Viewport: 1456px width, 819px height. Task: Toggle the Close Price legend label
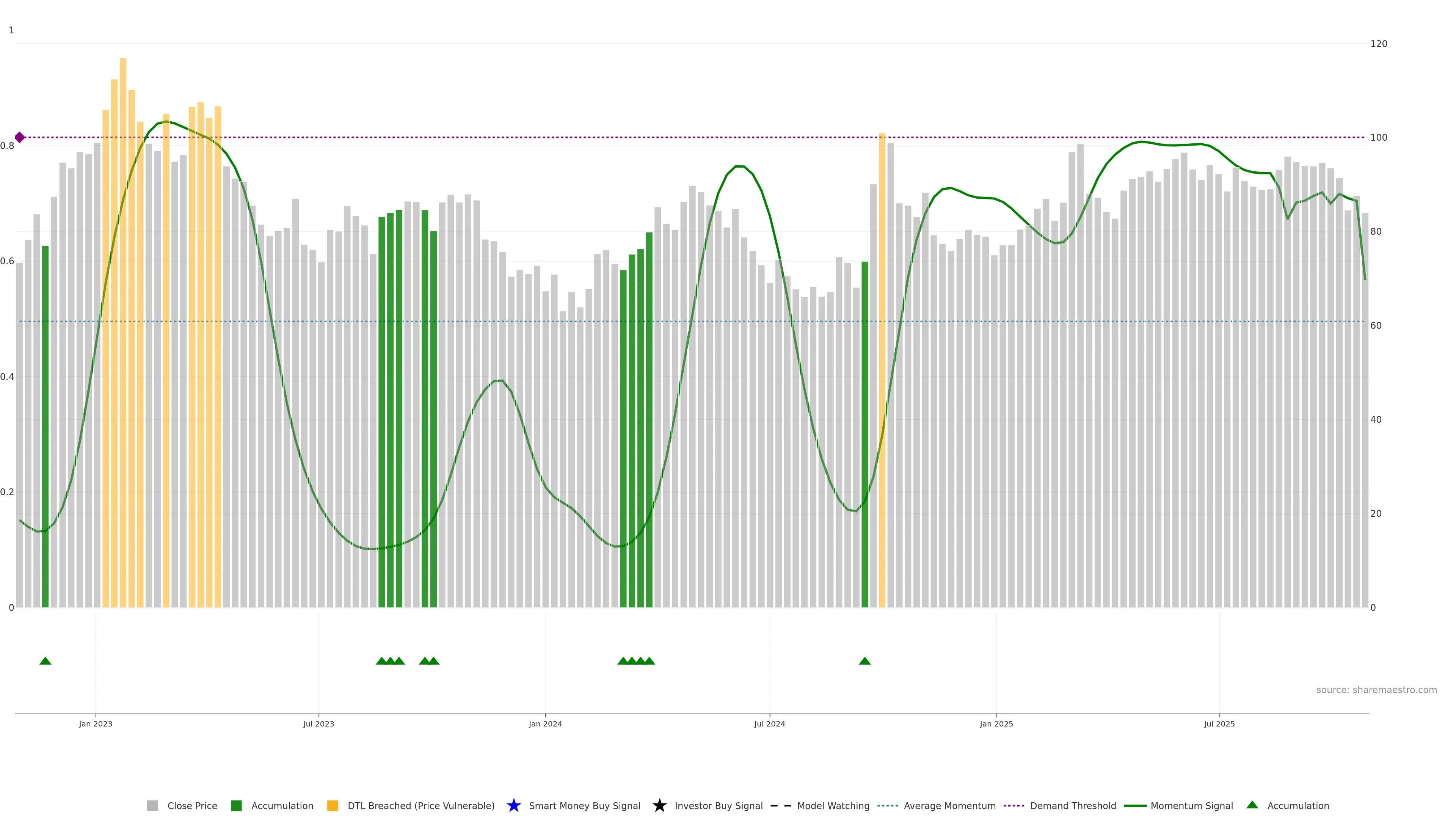click(192, 805)
